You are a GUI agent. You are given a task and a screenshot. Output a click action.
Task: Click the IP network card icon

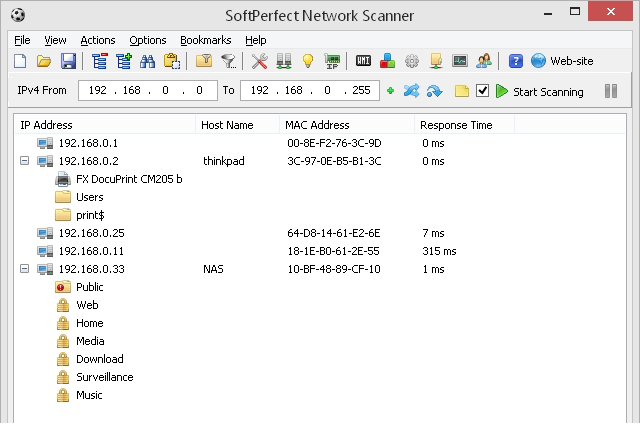click(332, 61)
